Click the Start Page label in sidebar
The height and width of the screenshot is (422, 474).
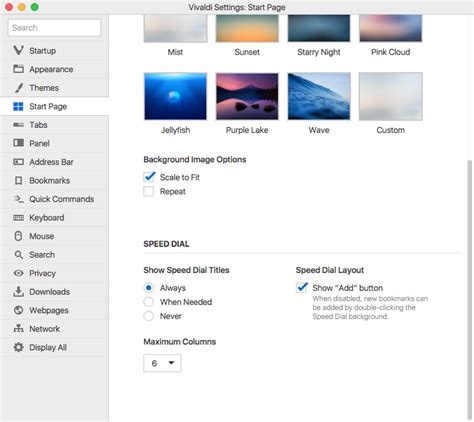[x=48, y=106]
